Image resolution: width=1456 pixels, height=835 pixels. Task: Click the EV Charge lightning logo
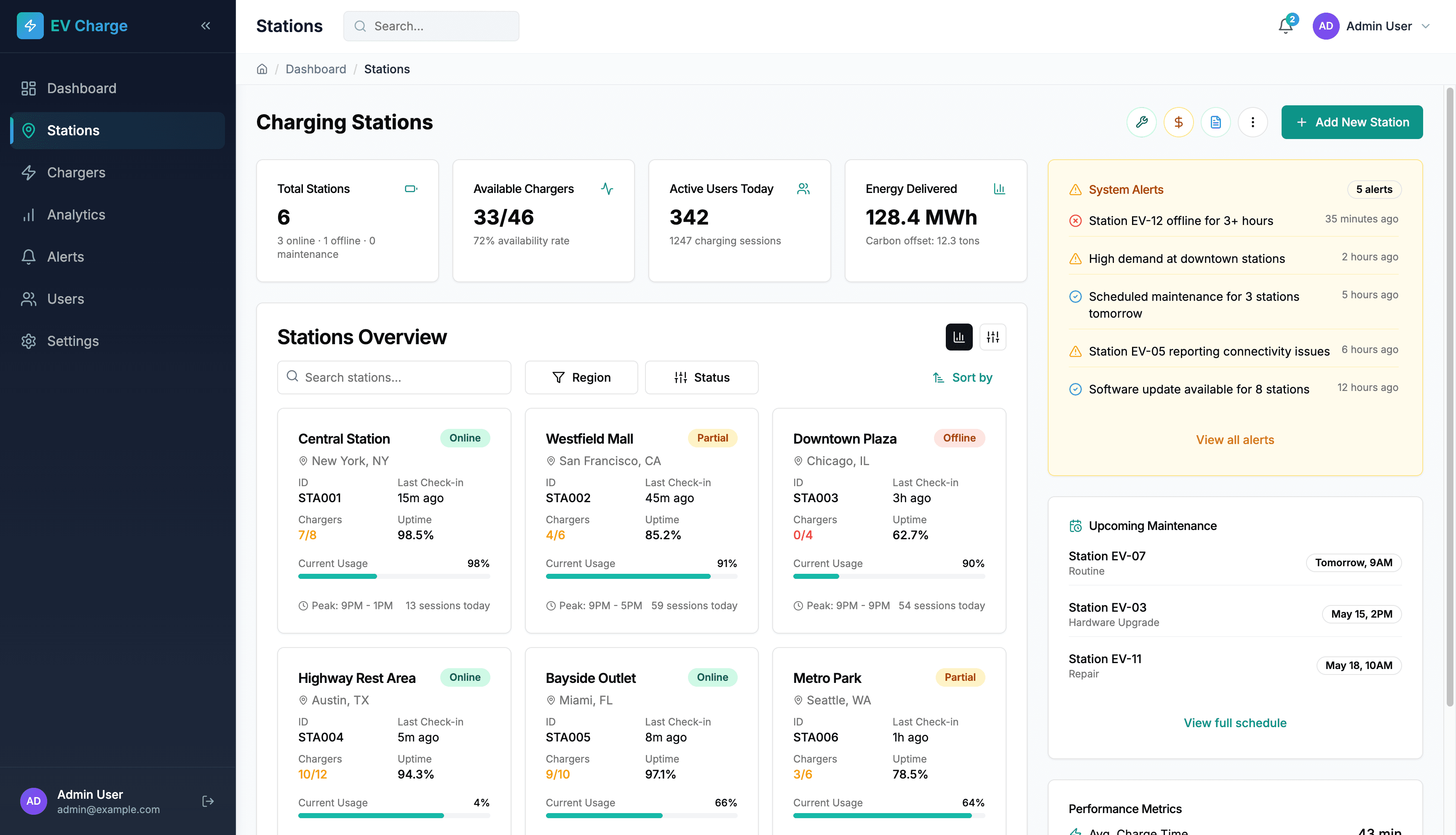click(30, 26)
